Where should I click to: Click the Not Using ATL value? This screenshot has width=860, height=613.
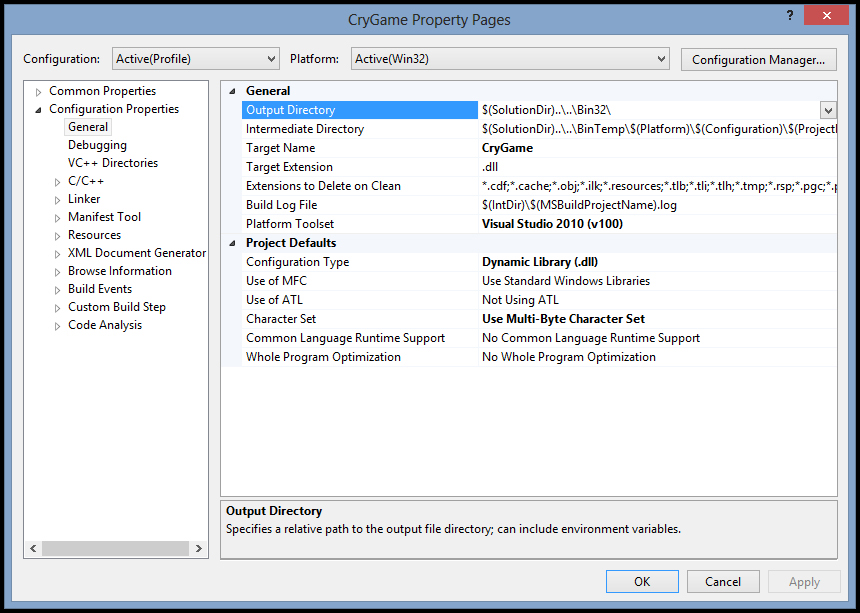[520, 300]
